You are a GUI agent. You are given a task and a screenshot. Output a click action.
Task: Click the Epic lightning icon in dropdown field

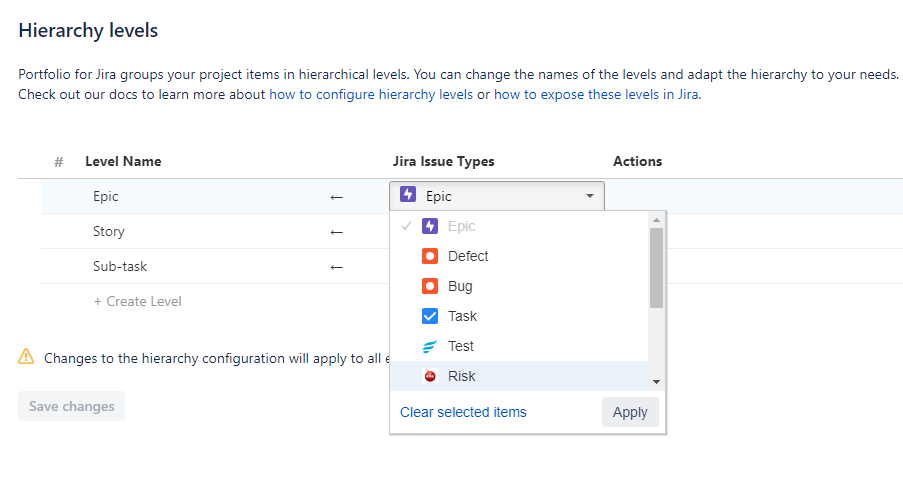[x=408, y=195]
